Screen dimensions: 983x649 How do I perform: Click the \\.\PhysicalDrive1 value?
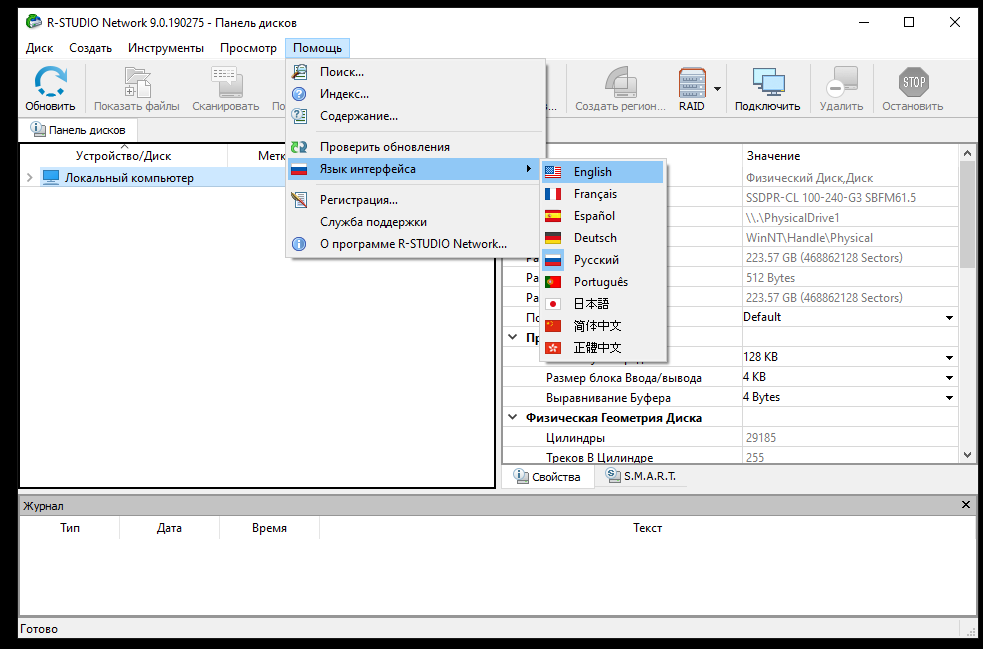coord(792,218)
